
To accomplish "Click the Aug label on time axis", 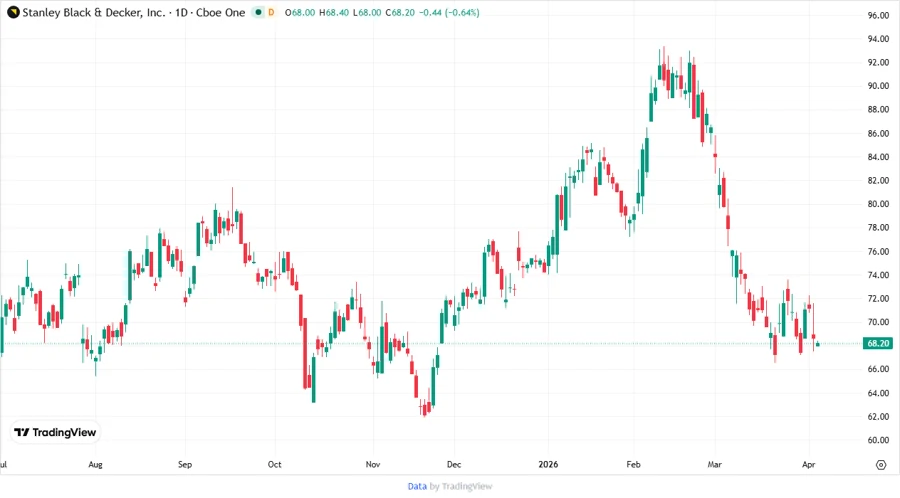I will coord(95,465).
